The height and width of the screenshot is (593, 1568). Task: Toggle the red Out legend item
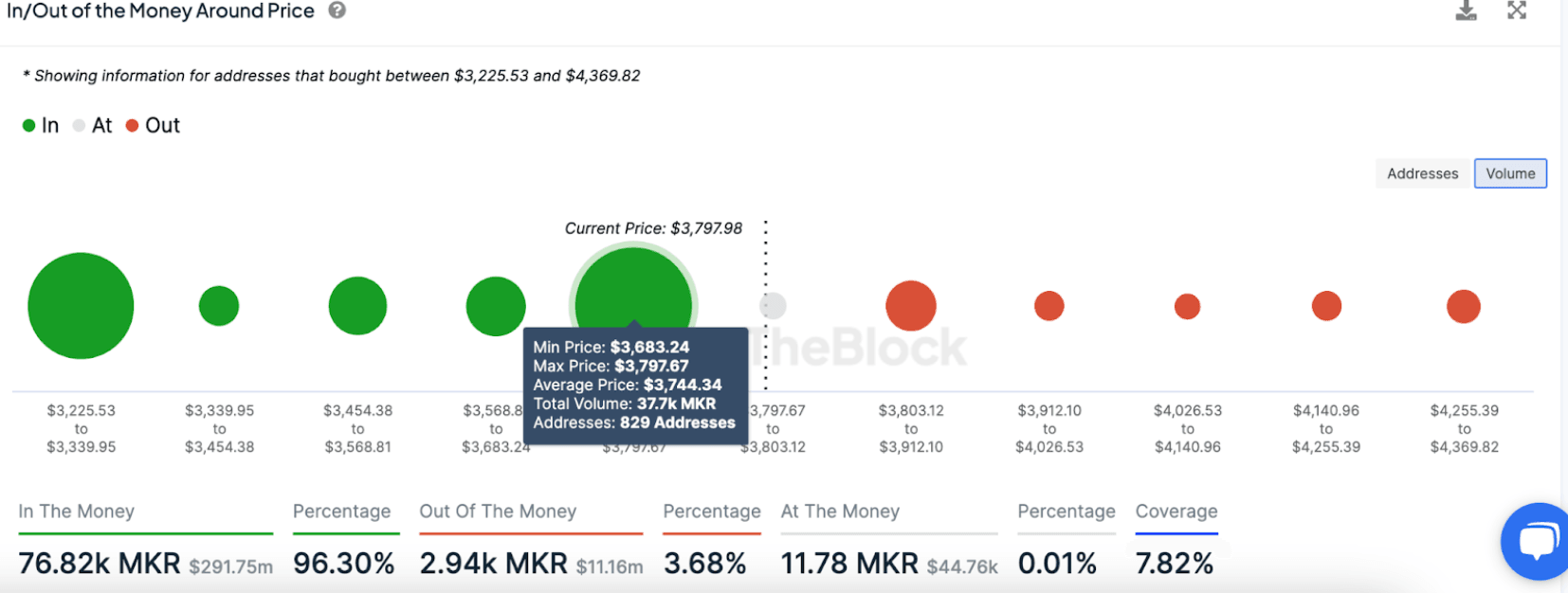point(153,125)
